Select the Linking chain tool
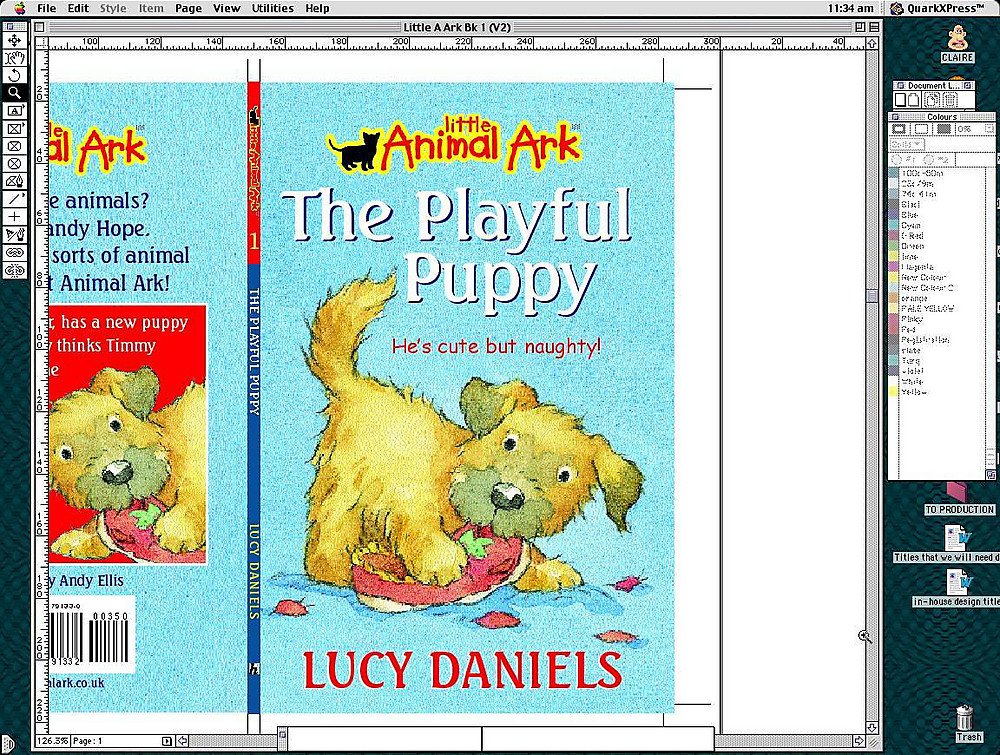This screenshot has width=1000, height=755. tap(14, 253)
